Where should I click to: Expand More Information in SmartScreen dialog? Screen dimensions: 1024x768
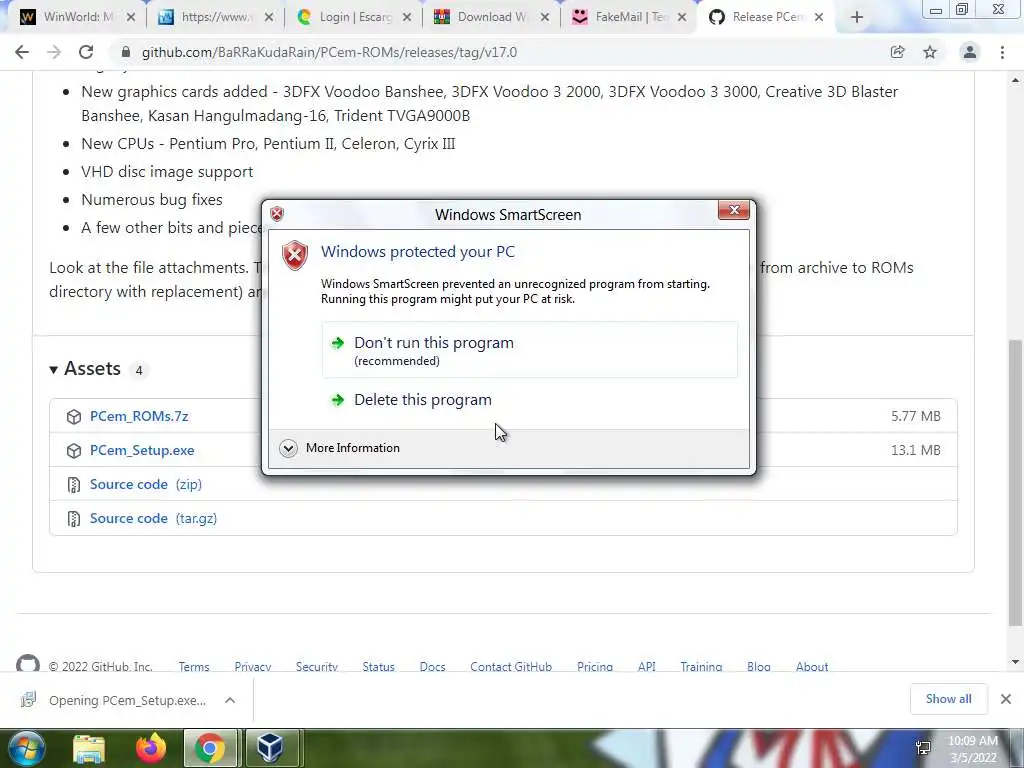coord(340,448)
